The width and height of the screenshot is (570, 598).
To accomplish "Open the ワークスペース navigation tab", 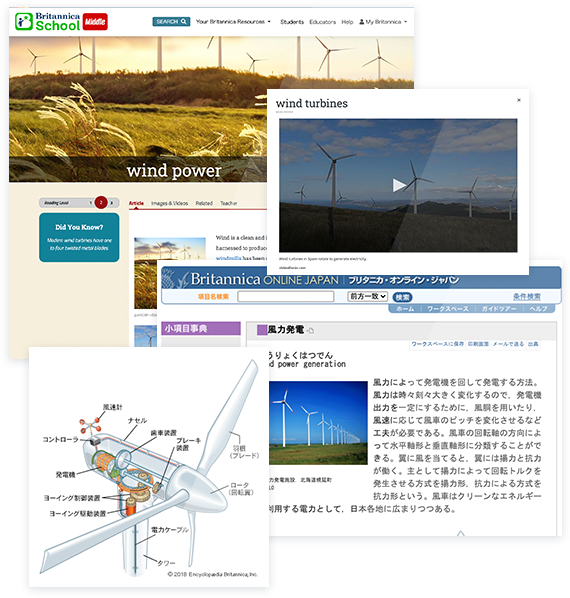I will (448, 309).
